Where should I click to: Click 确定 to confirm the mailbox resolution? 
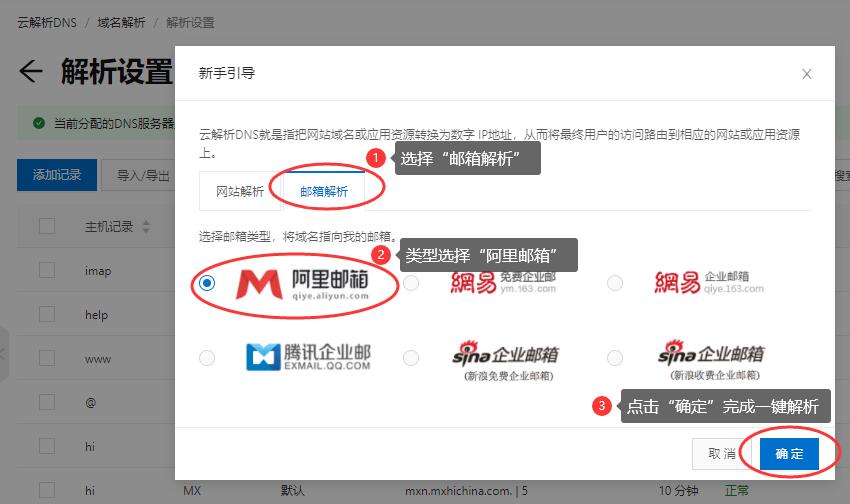tap(789, 454)
